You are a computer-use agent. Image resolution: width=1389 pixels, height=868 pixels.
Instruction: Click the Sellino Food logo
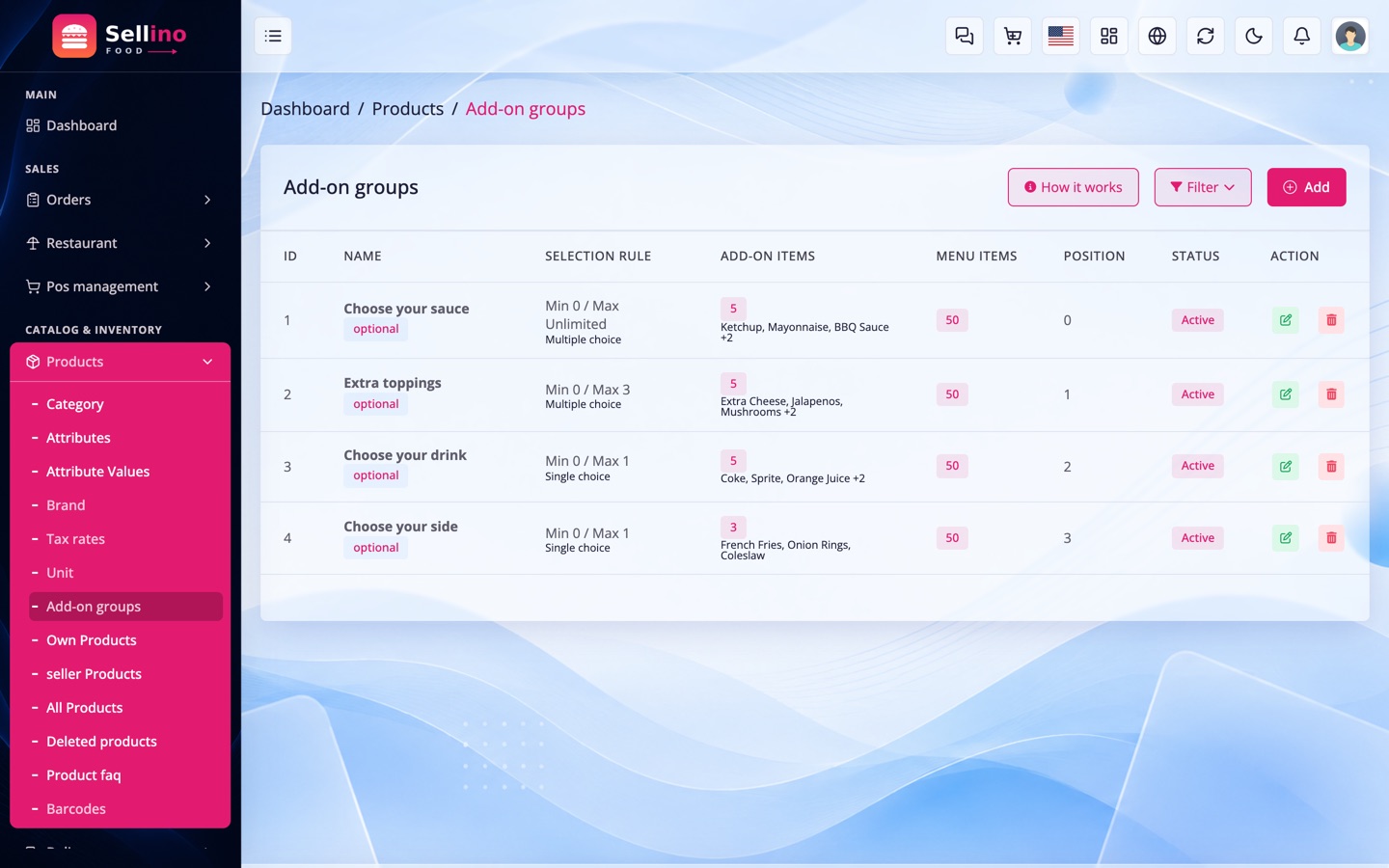pyautogui.click(x=120, y=36)
